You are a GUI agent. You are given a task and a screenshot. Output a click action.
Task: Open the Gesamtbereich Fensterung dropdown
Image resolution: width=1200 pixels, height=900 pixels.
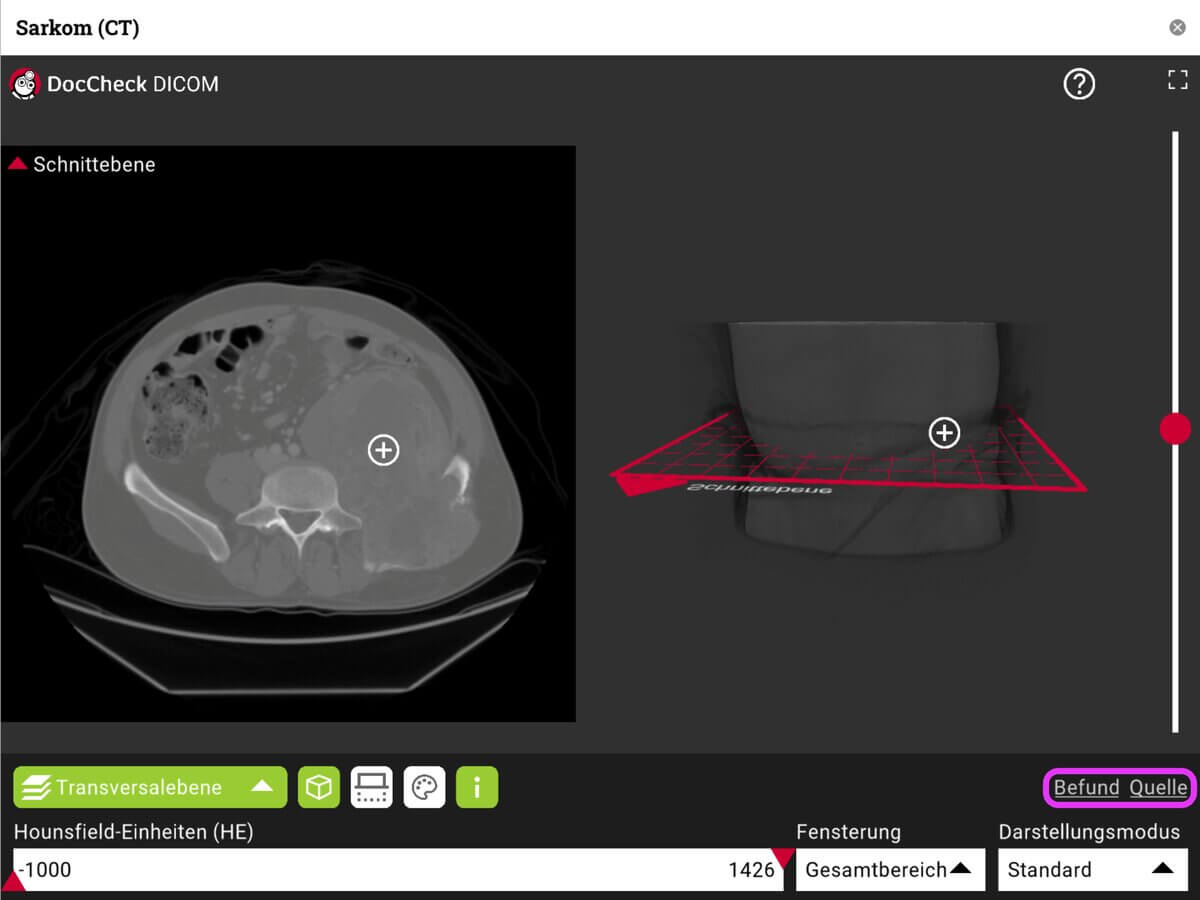click(x=890, y=869)
